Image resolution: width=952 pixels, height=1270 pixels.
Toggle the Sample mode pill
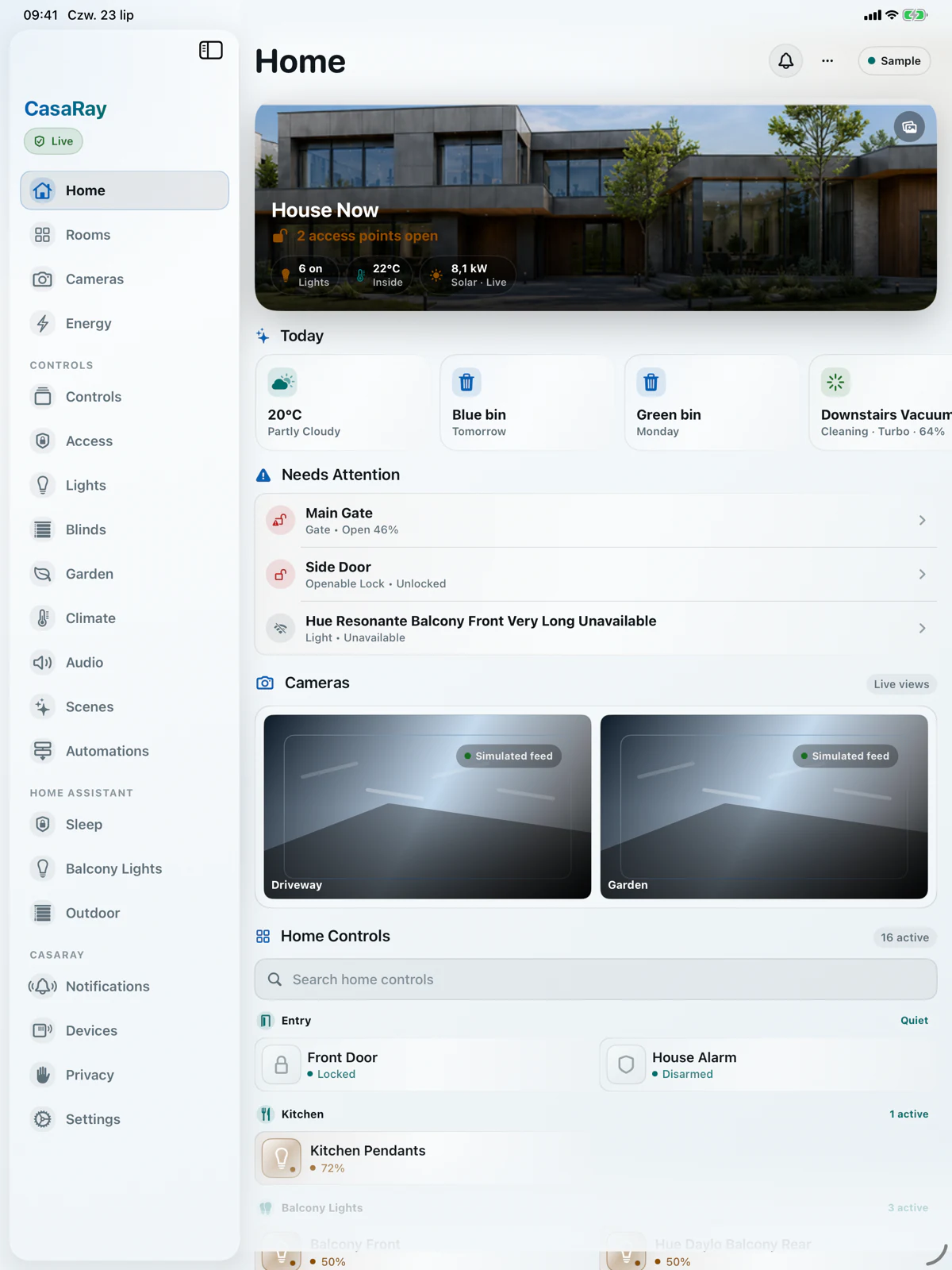click(894, 61)
